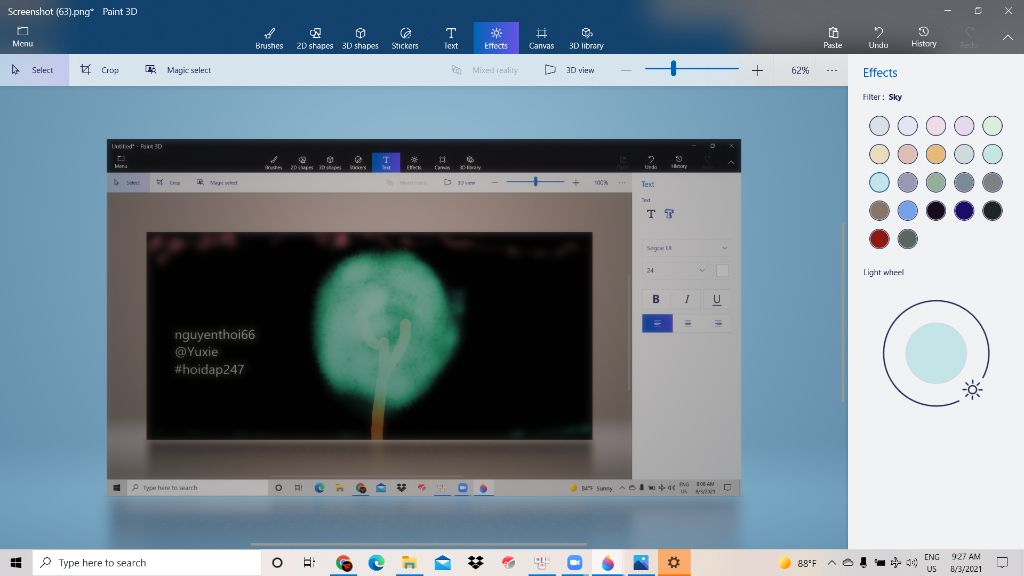Click the taskbar search box
The height and width of the screenshot is (576, 1024).
tap(147, 562)
